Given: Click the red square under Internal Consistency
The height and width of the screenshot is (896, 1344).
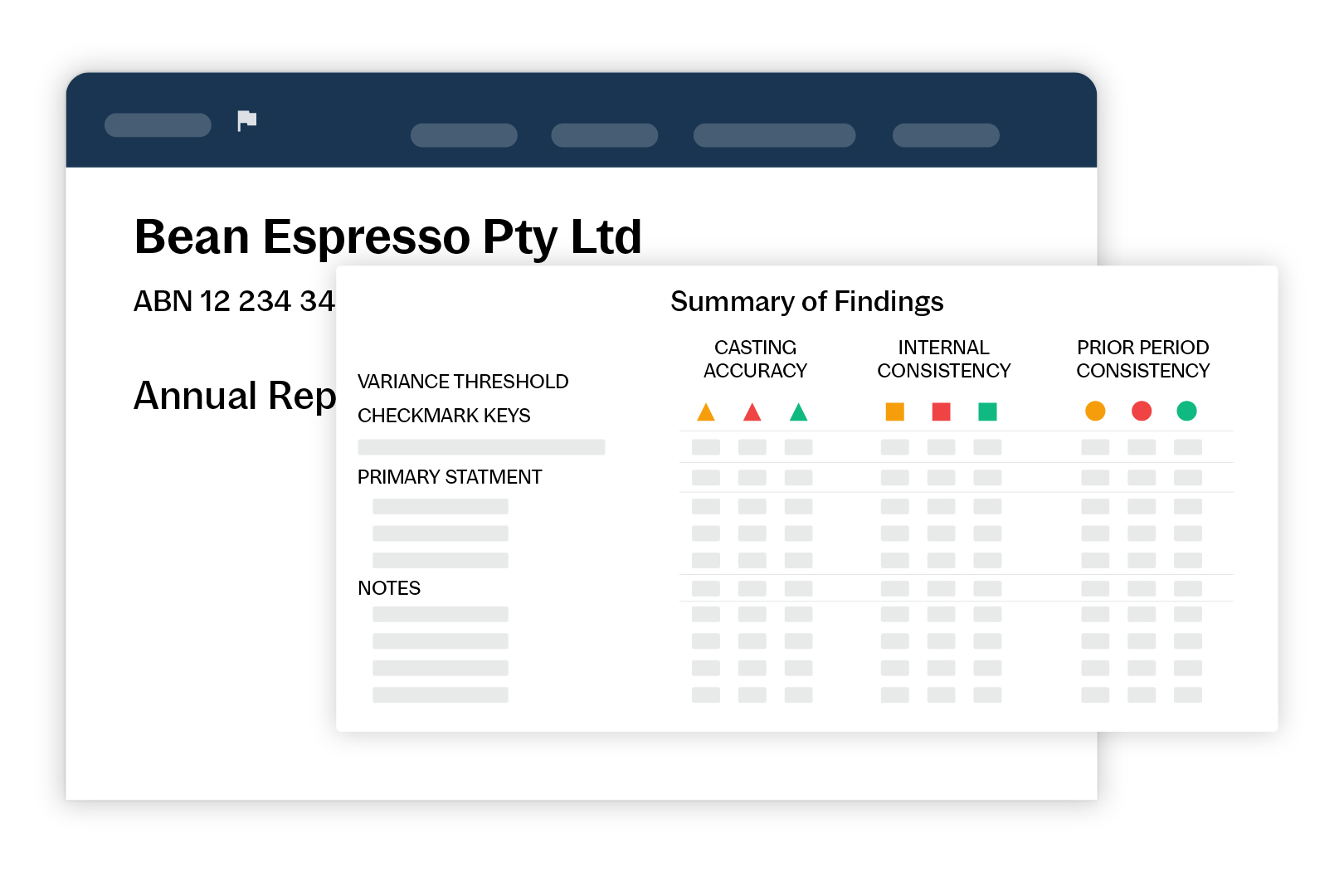Looking at the screenshot, I should pos(941,411).
